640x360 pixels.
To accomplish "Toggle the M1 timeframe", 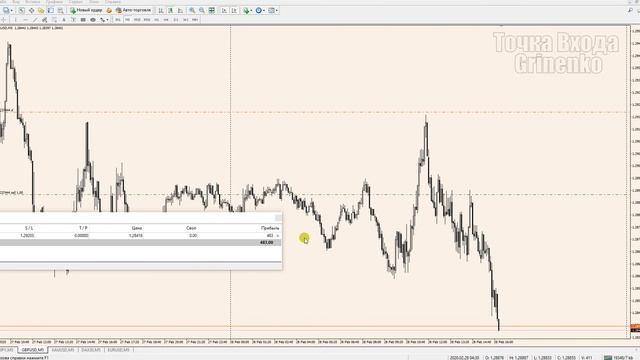I will click(118, 20).
